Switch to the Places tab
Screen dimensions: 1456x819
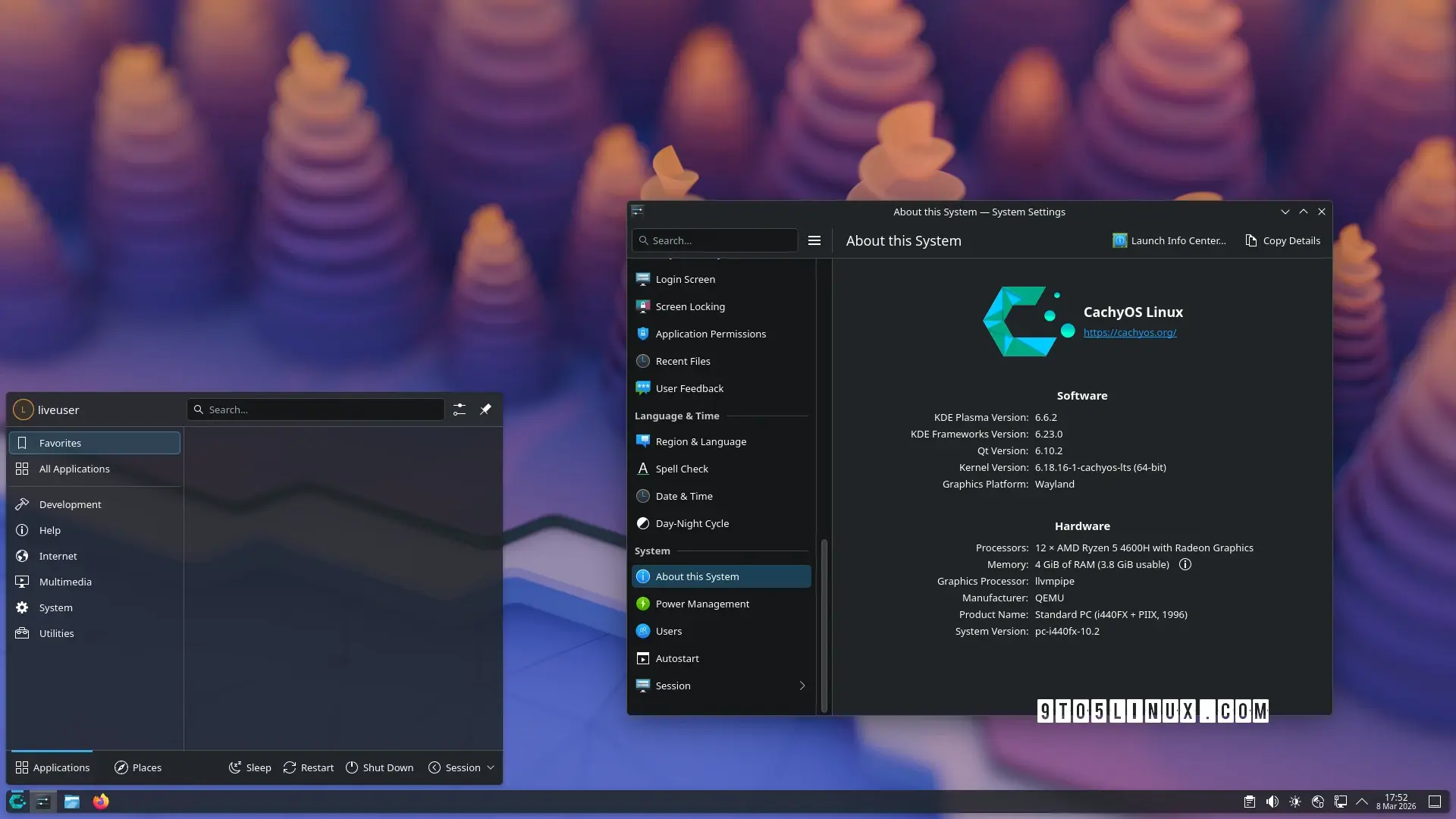(138, 767)
